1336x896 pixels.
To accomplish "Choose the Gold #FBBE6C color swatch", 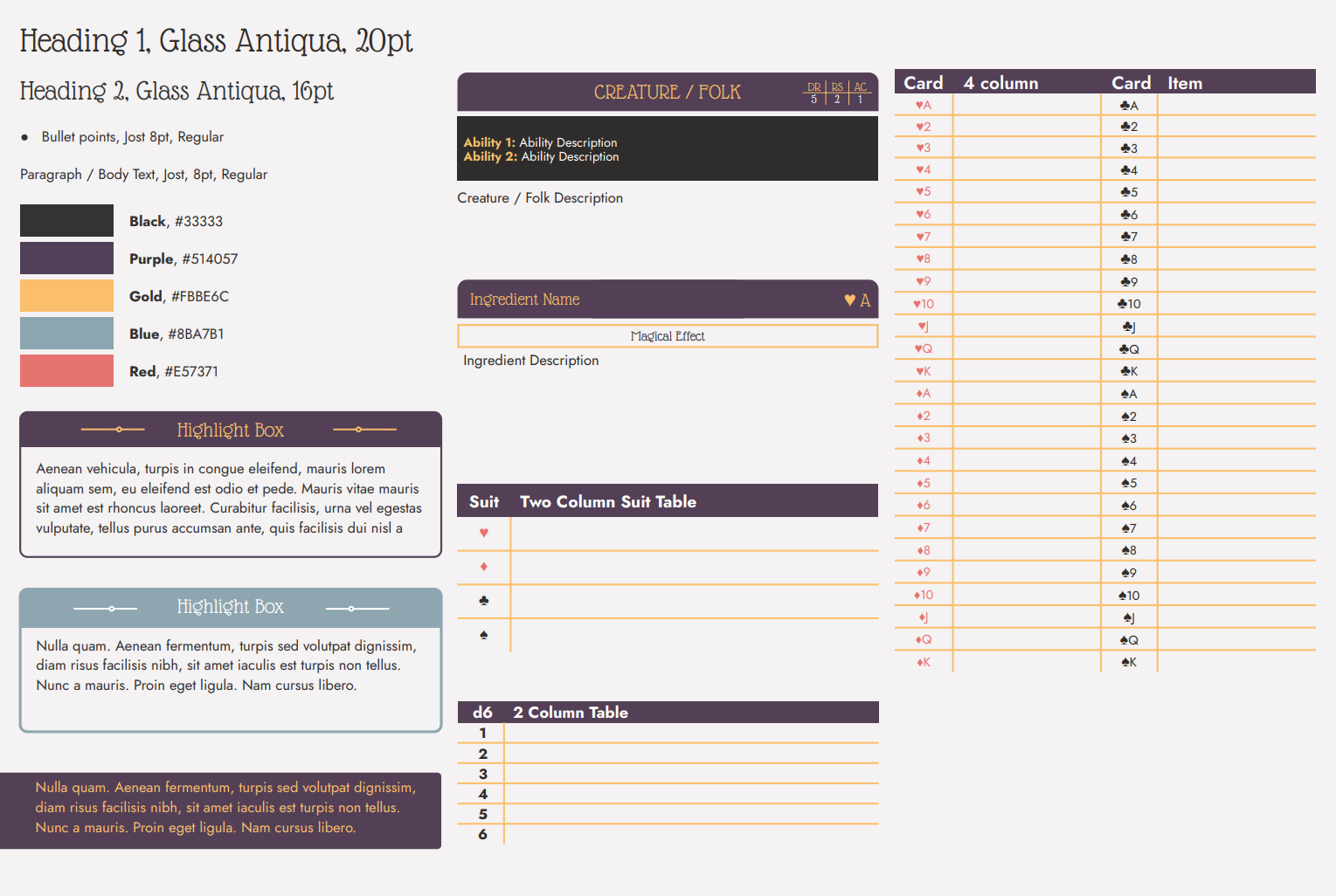I will pyautogui.click(x=66, y=296).
